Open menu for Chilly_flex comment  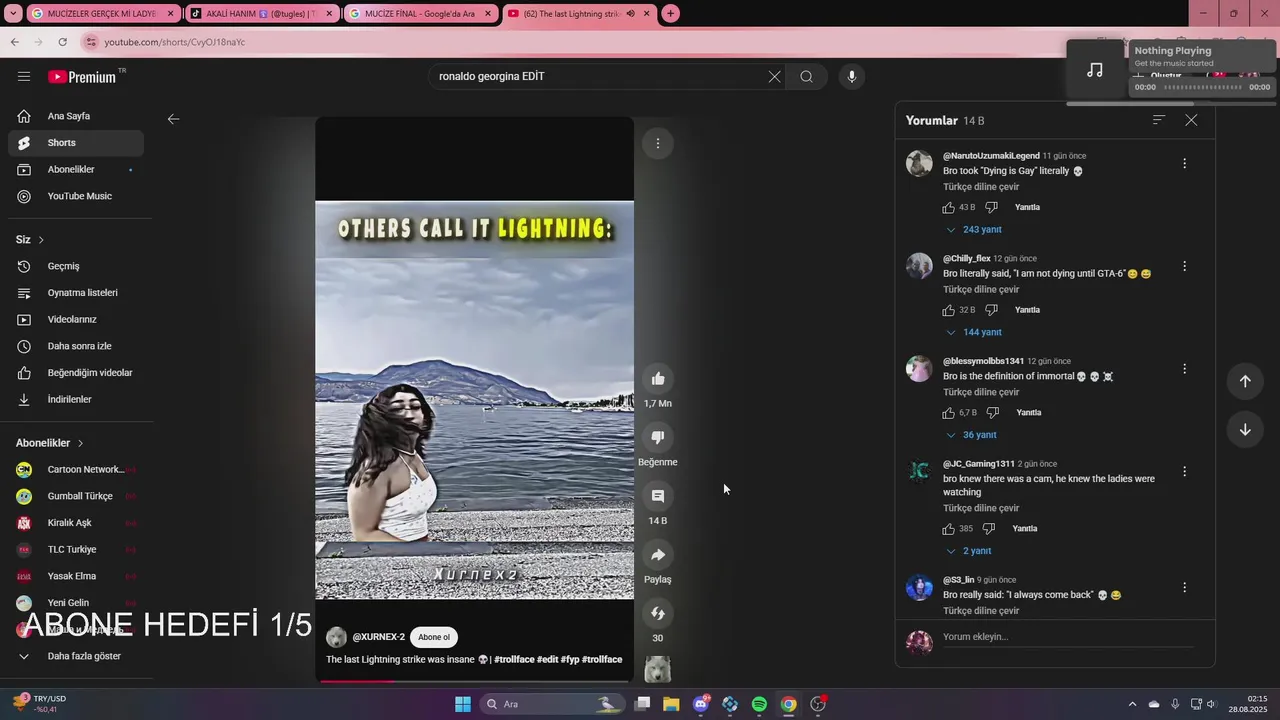(1184, 266)
